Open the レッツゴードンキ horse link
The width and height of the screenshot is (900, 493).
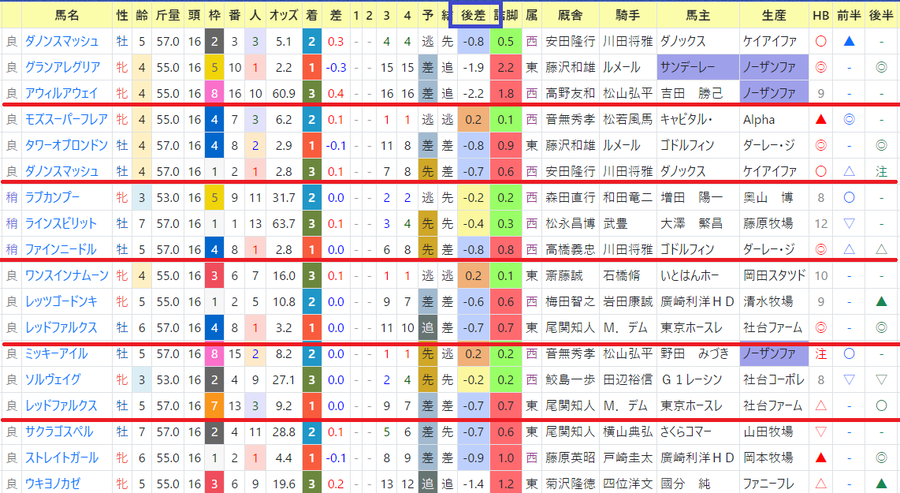(61, 301)
